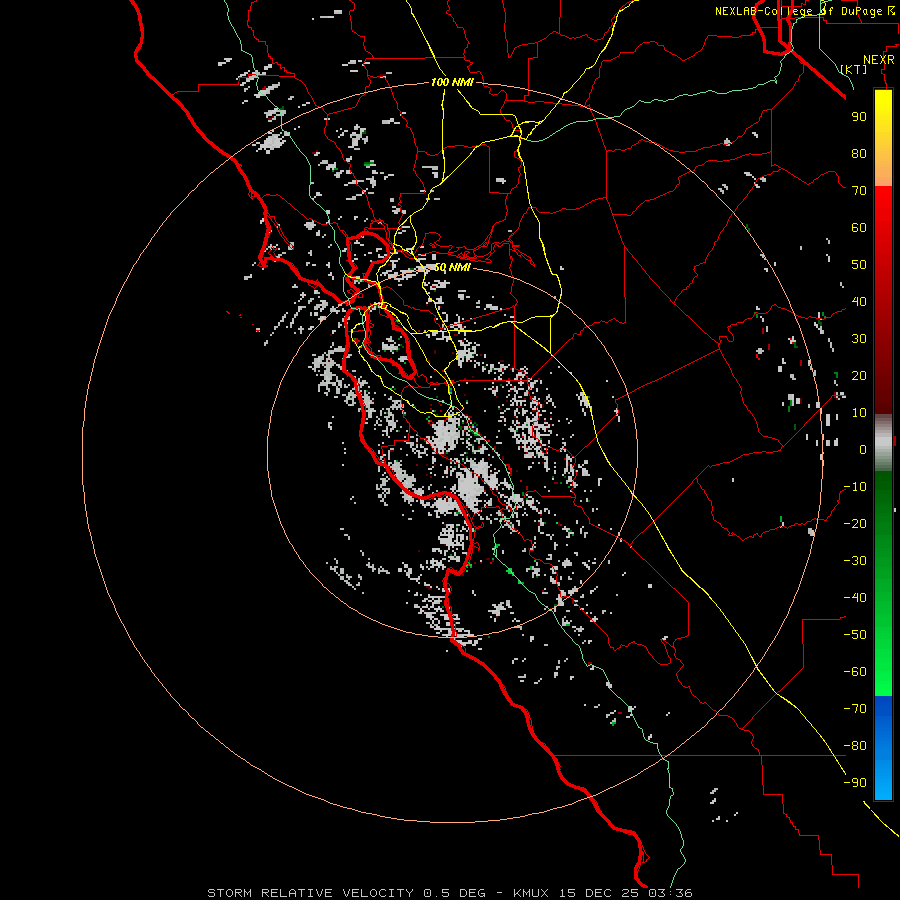This screenshot has height=900, width=900.
Task: Click the -20 value on velocity scale
Action: (x=855, y=523)
